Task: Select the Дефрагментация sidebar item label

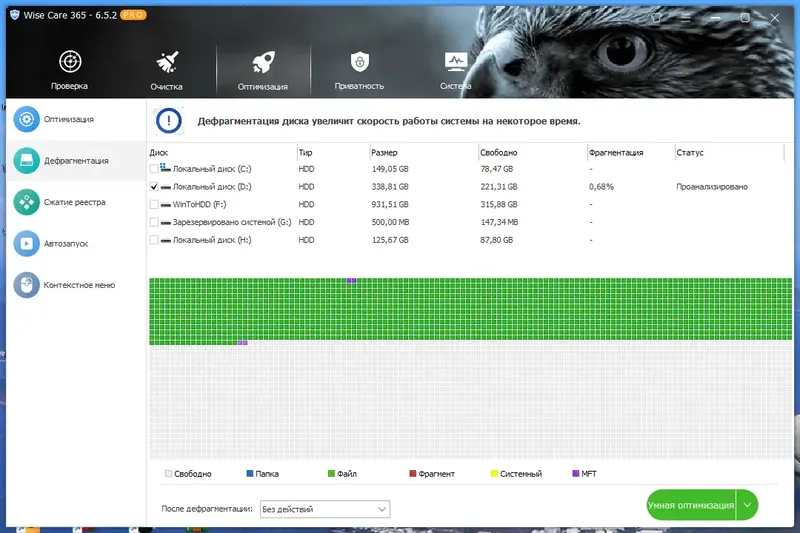Action: (x=76, y=161)
